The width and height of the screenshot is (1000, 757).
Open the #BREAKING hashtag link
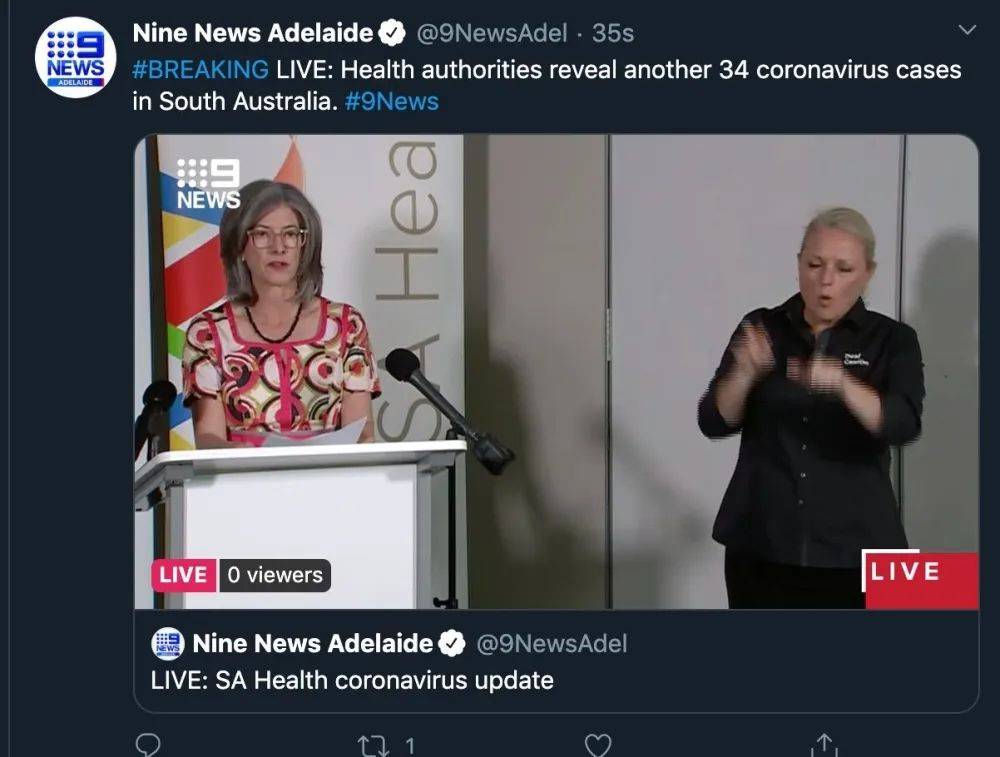pos(200,69)
